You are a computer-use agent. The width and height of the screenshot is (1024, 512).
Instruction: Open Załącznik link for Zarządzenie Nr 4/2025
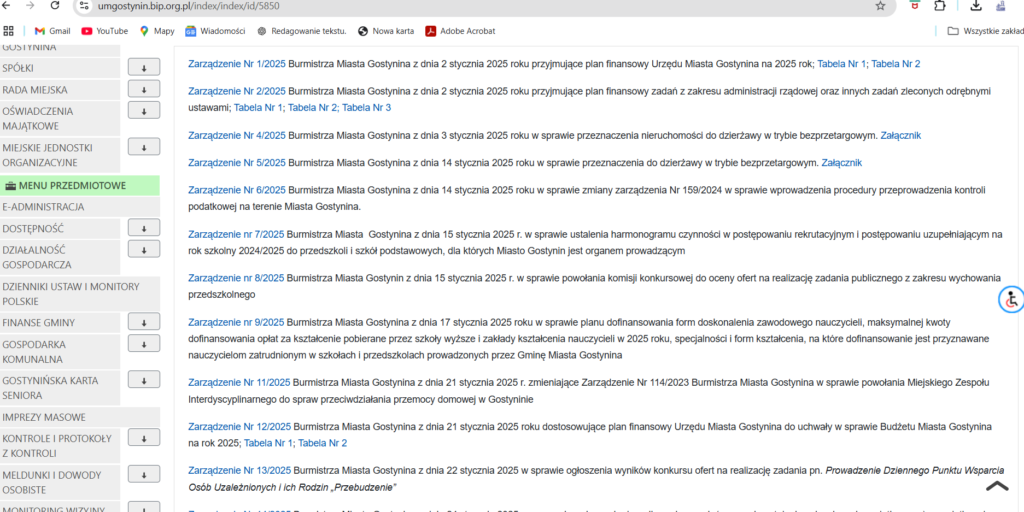[x=900, y=135]
